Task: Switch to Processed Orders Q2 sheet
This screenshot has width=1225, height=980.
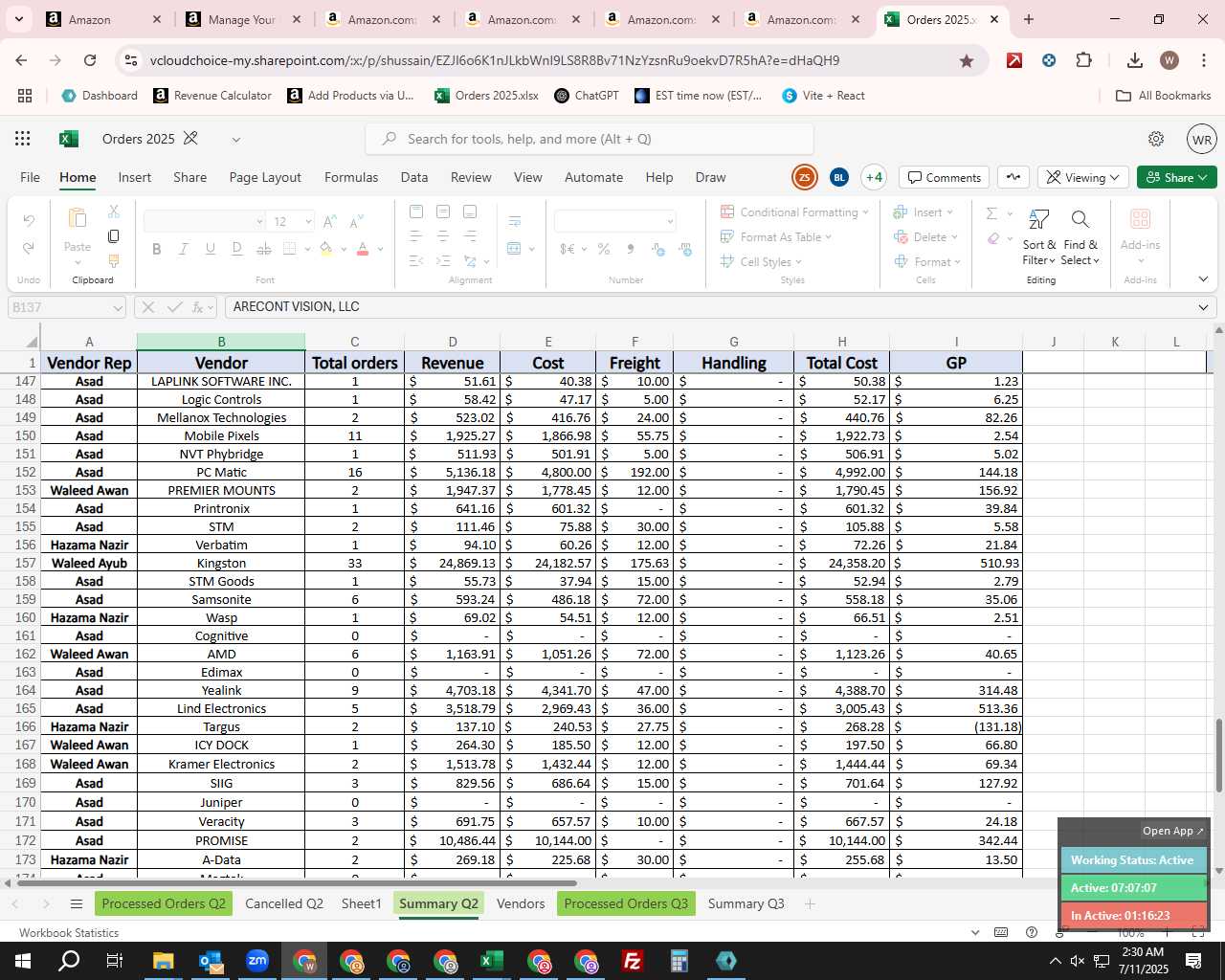Action: (x=164, y=903)
